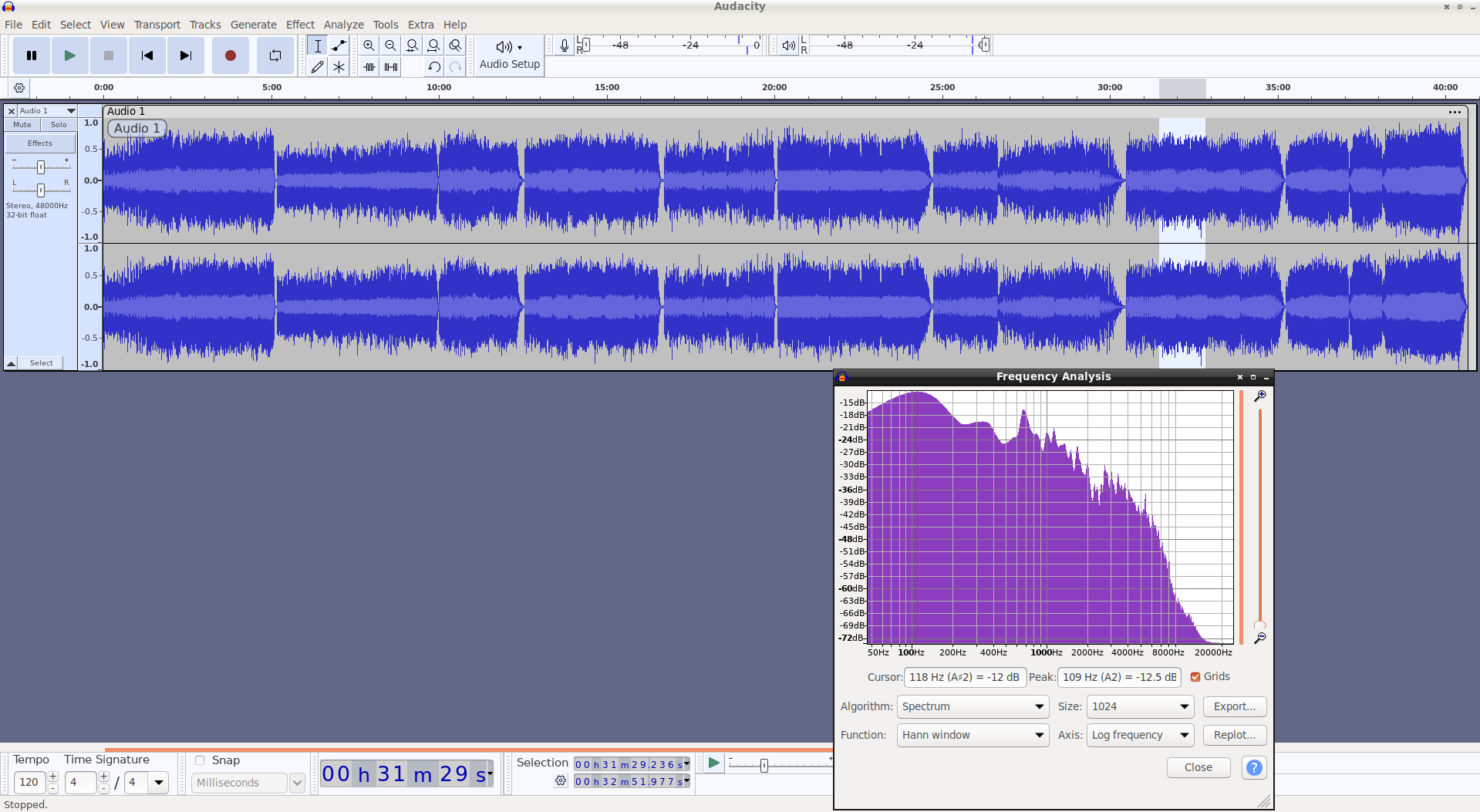Zoom in on the waveform
Viewport: 1480px width, 812px height.
click(369, 45)
